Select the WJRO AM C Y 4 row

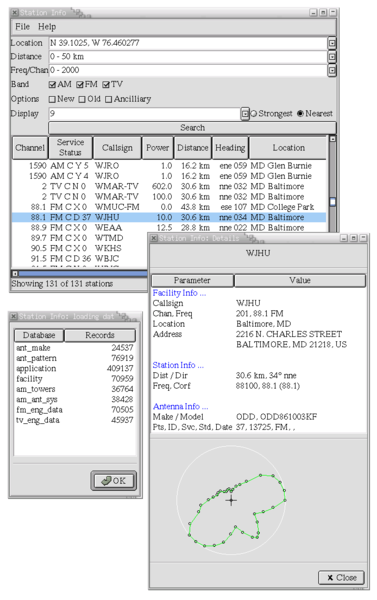tap(169, 176)
